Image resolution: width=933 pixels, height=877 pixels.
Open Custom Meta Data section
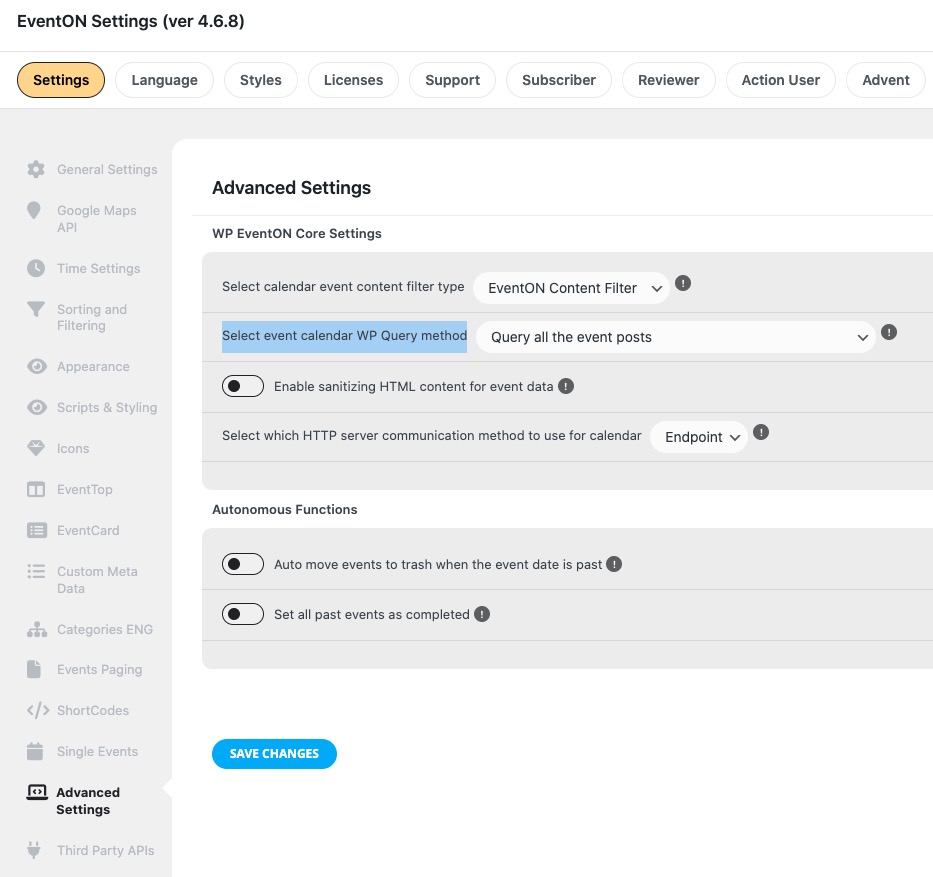(98, 580)
